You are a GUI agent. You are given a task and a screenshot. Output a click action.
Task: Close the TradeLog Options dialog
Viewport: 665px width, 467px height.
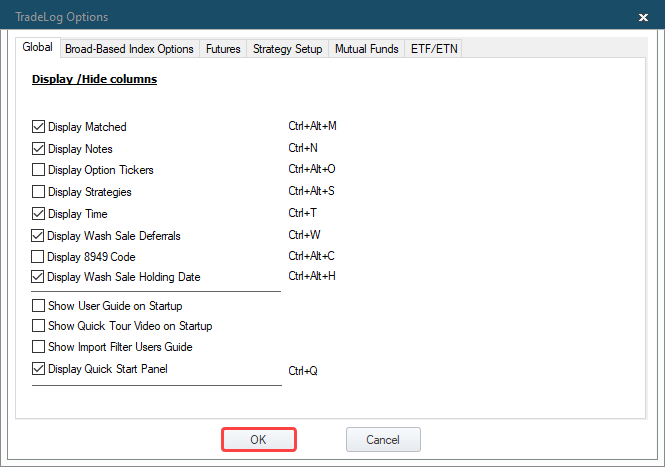643,17
